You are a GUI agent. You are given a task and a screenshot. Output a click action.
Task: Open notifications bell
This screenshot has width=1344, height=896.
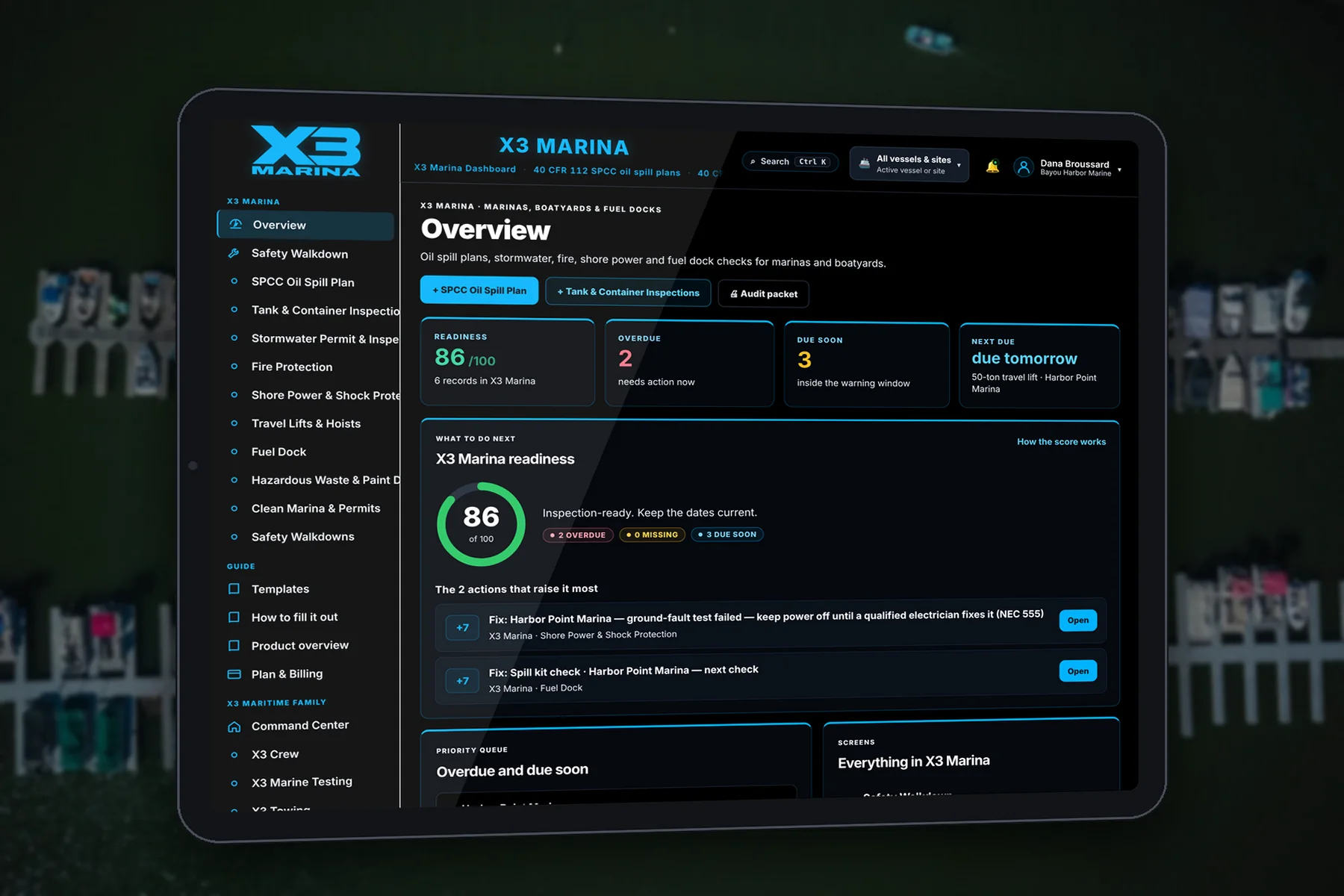(x=992, y=167)
